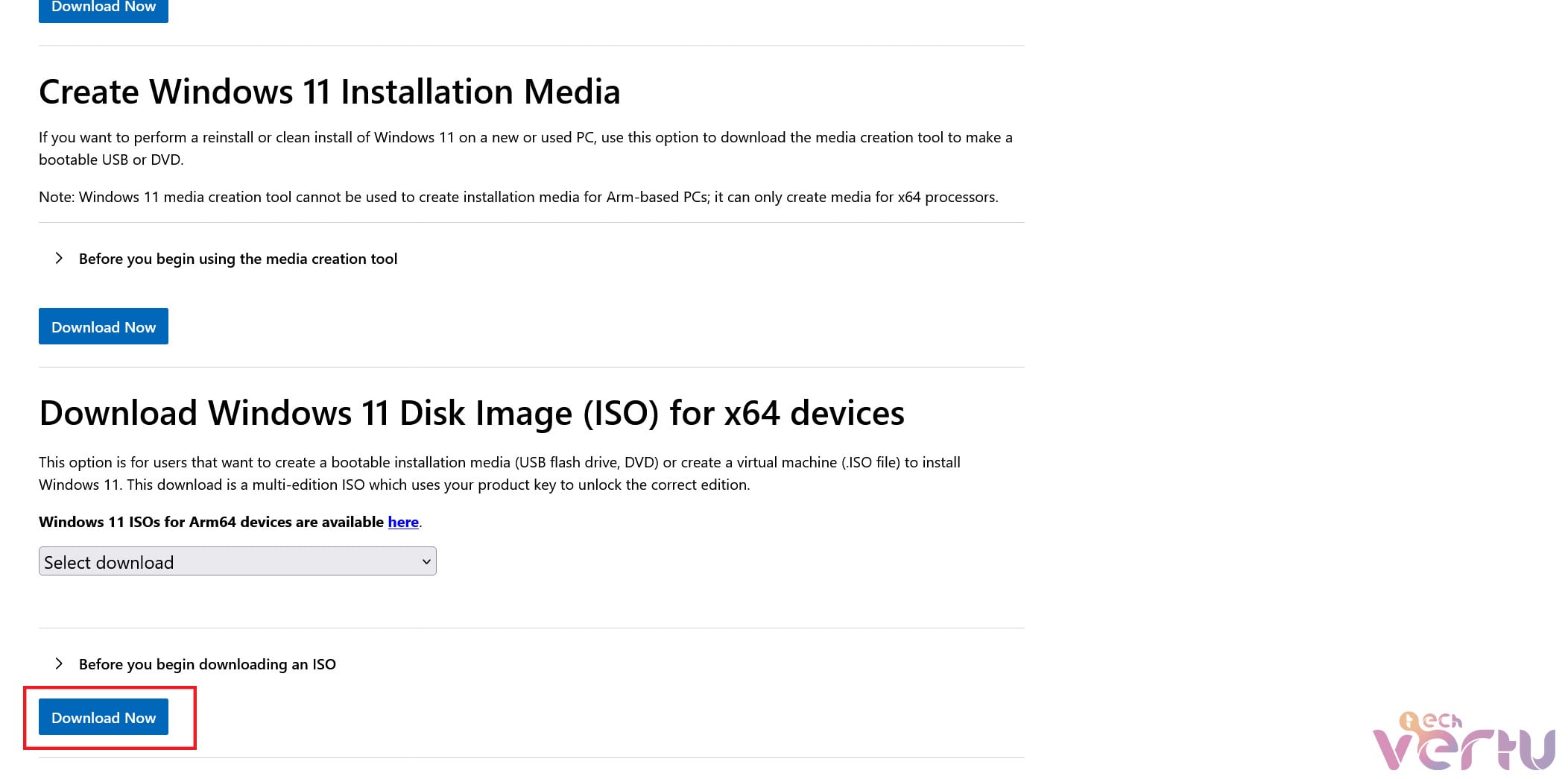Click the bold 'Windows 11 ISOs for Arm64' text

[211, 522]
